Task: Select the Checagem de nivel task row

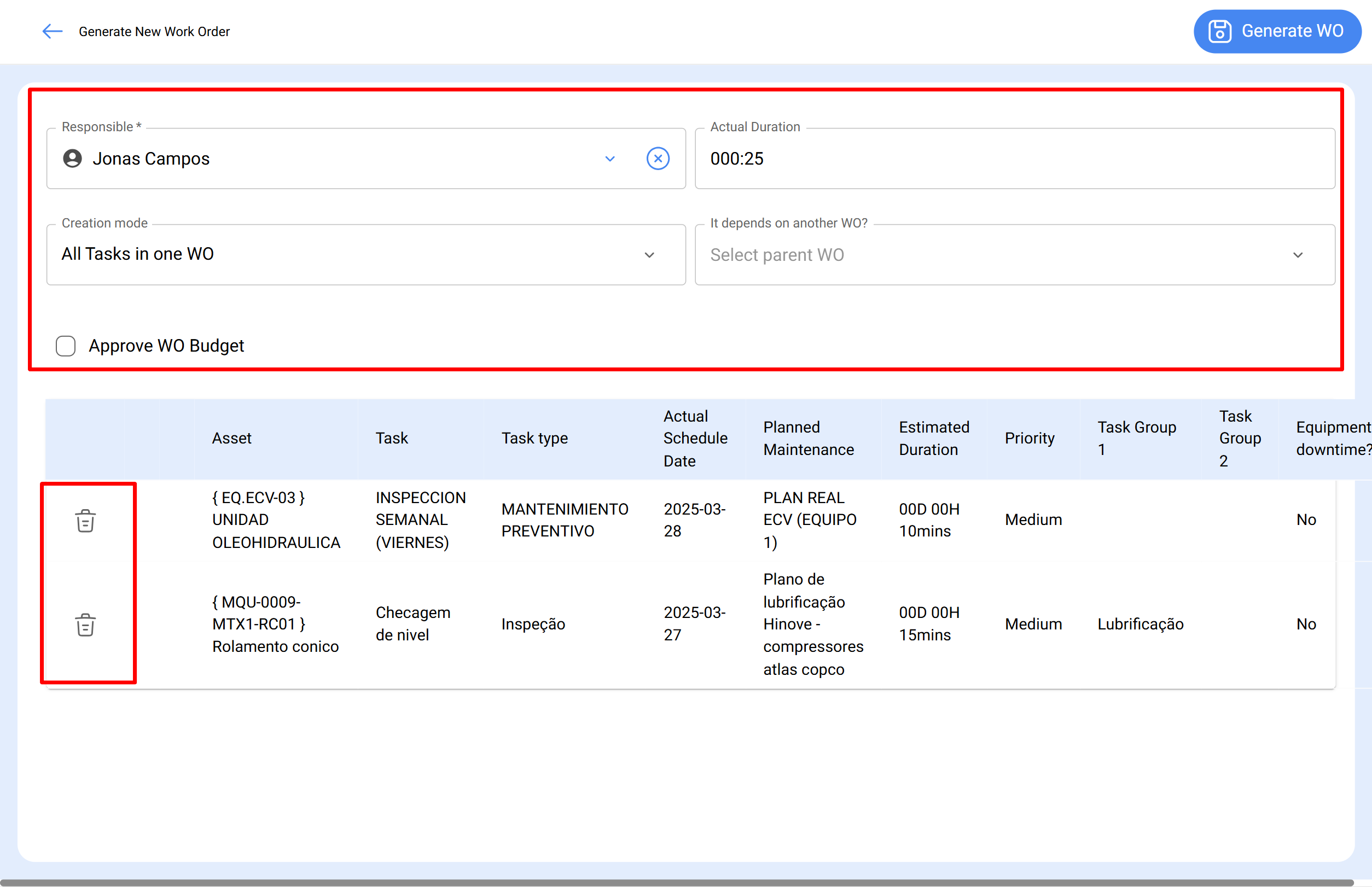Action: point(413,623)
